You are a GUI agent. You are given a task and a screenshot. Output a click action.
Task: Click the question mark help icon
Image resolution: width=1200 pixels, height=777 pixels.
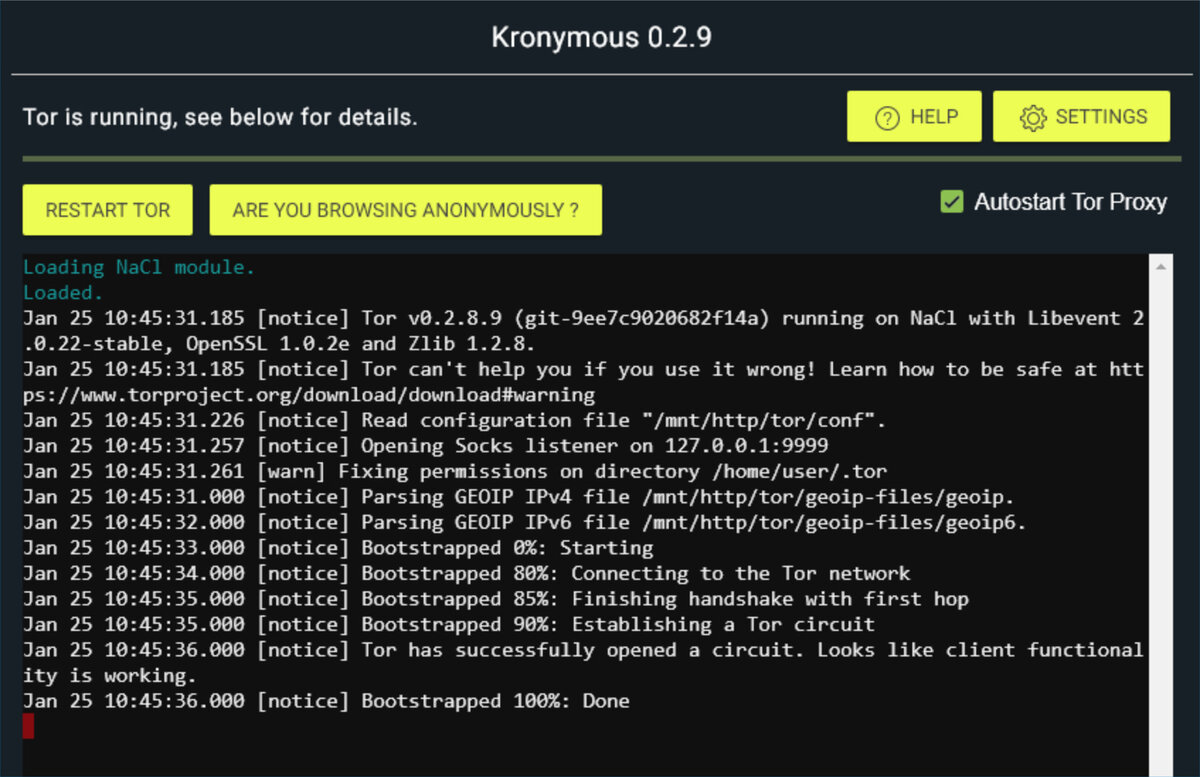pyautogui.click(x=887, y=117)
